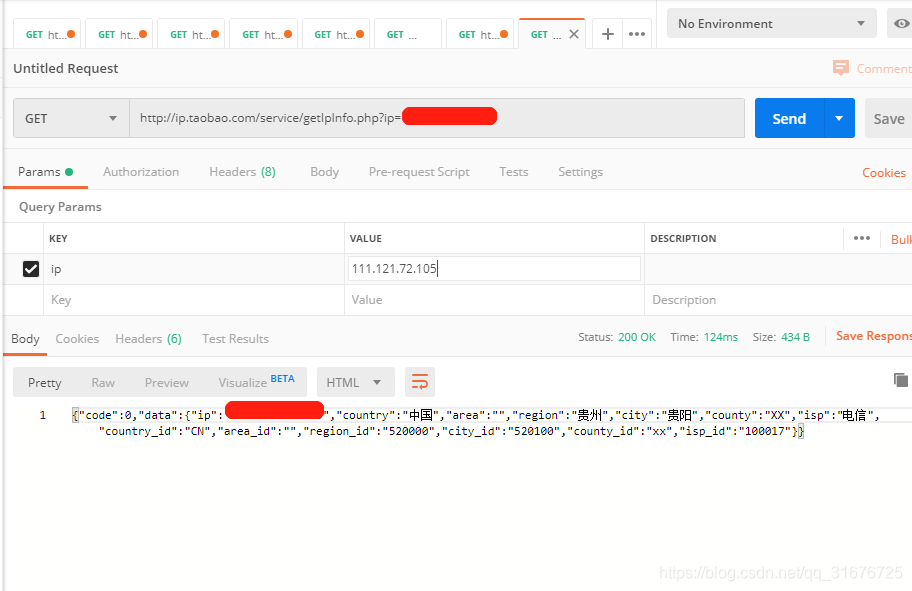Uncheck the ip query parameter checkbox
Viewport: 912px width, 591px height.
pos(31,269)
